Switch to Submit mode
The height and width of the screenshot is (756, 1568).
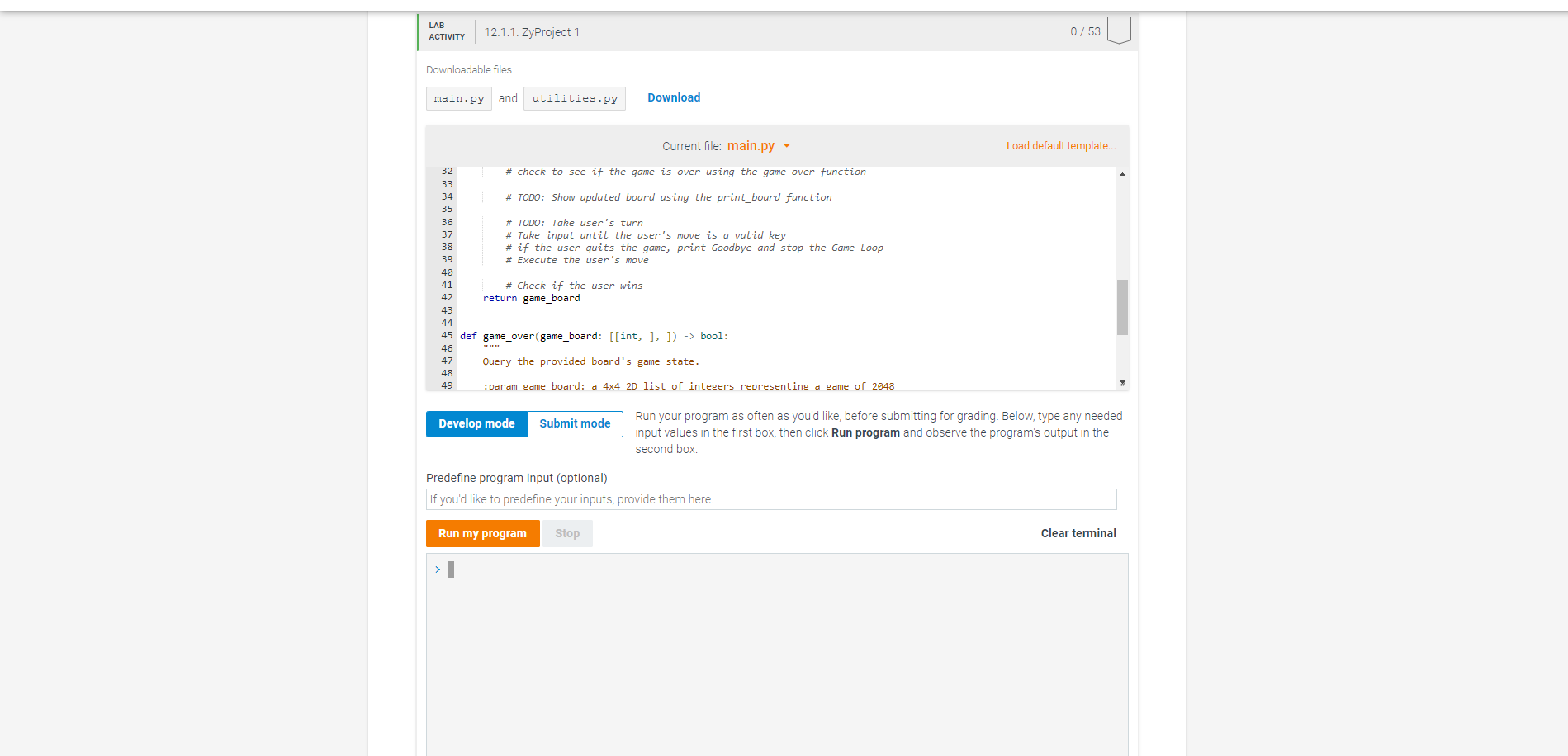(575, 423)
